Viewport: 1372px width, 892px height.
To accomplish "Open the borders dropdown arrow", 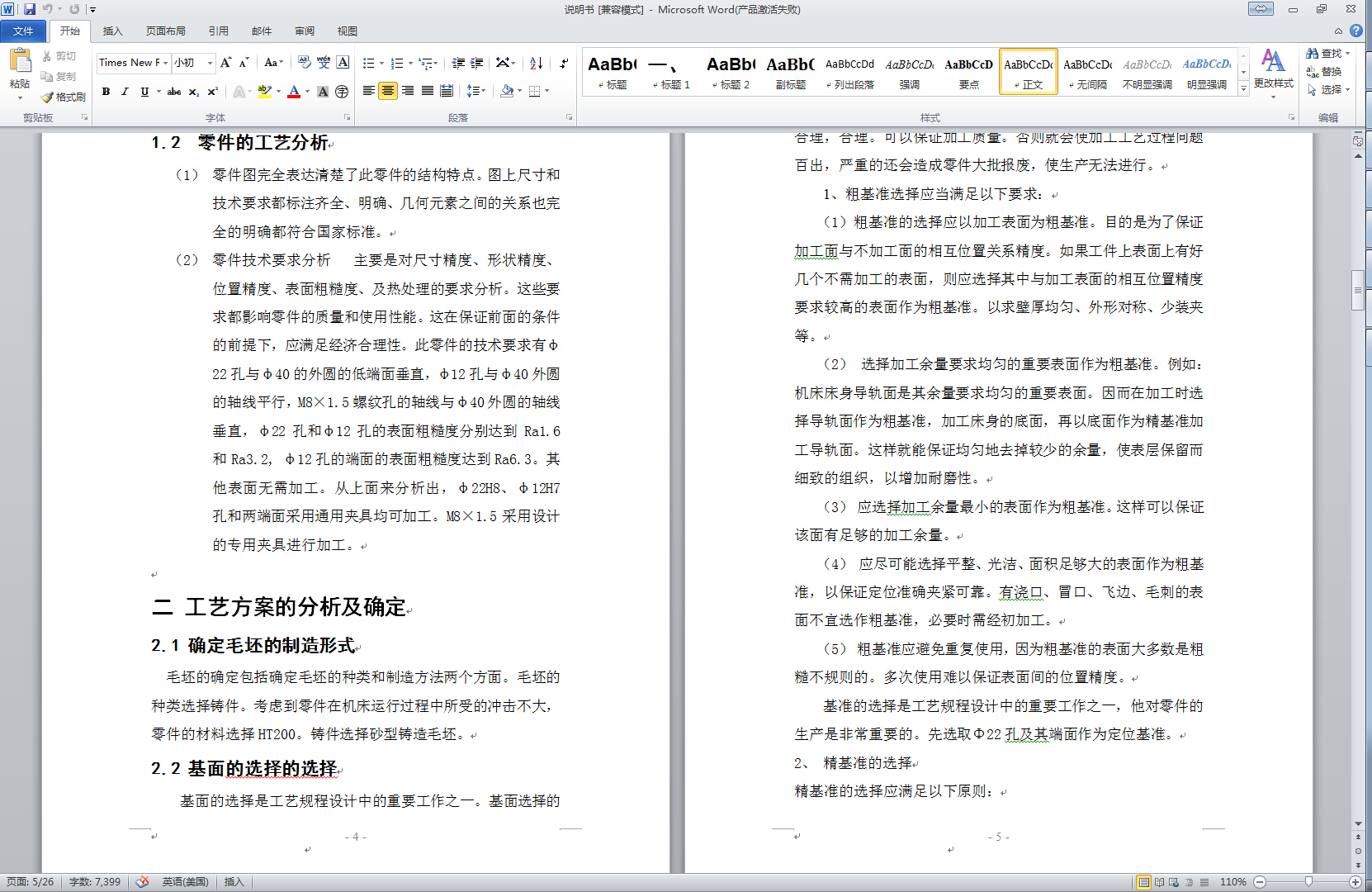I will (x=546, y=91).
